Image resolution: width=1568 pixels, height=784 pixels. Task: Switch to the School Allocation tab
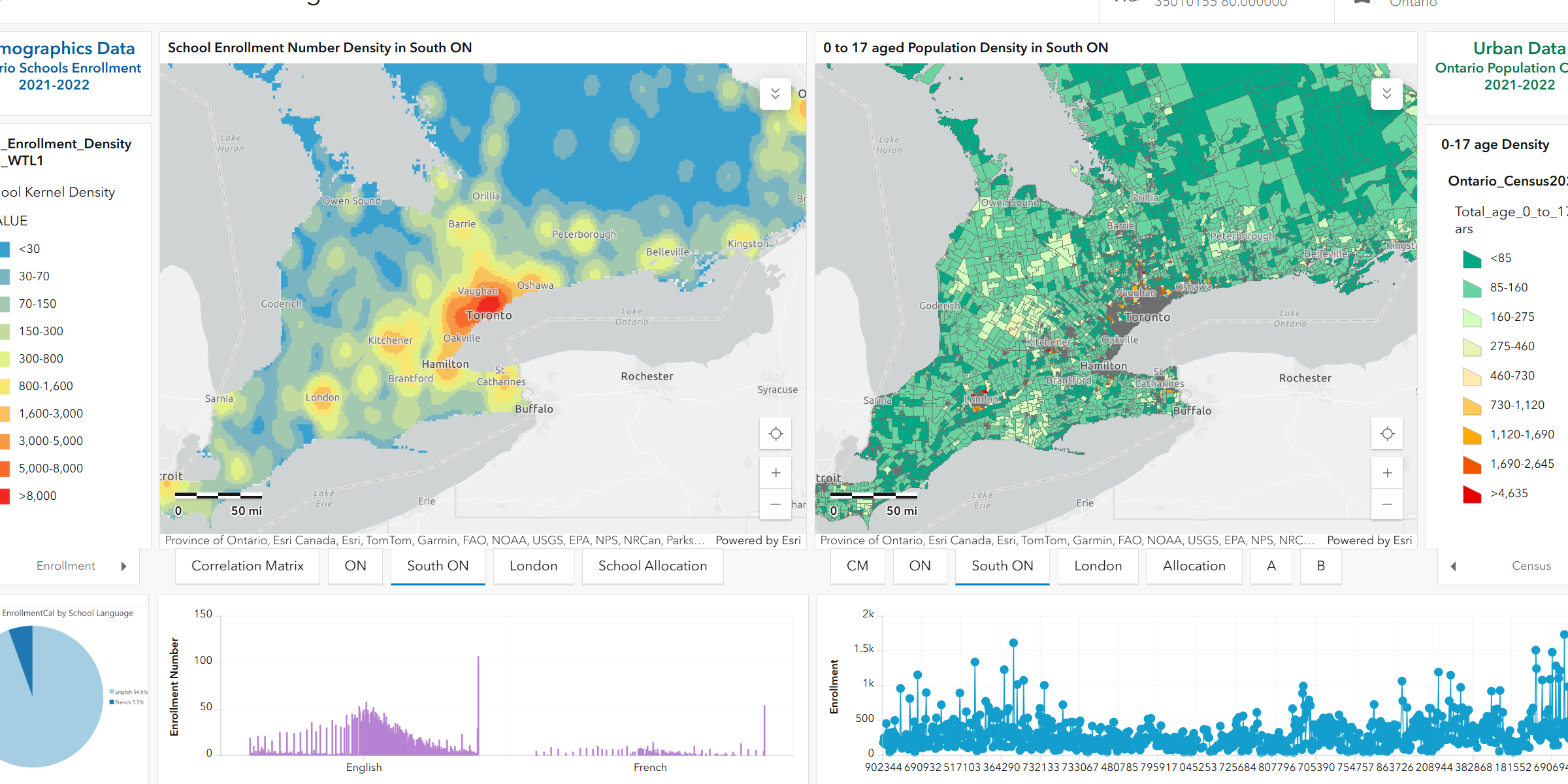click(x=652, y=566)
